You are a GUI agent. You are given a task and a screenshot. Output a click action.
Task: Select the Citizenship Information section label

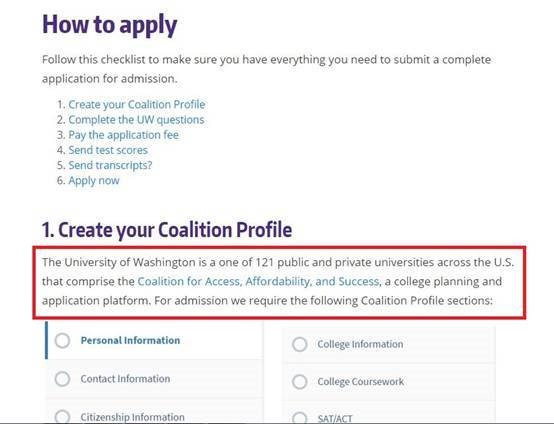(132, 417)
